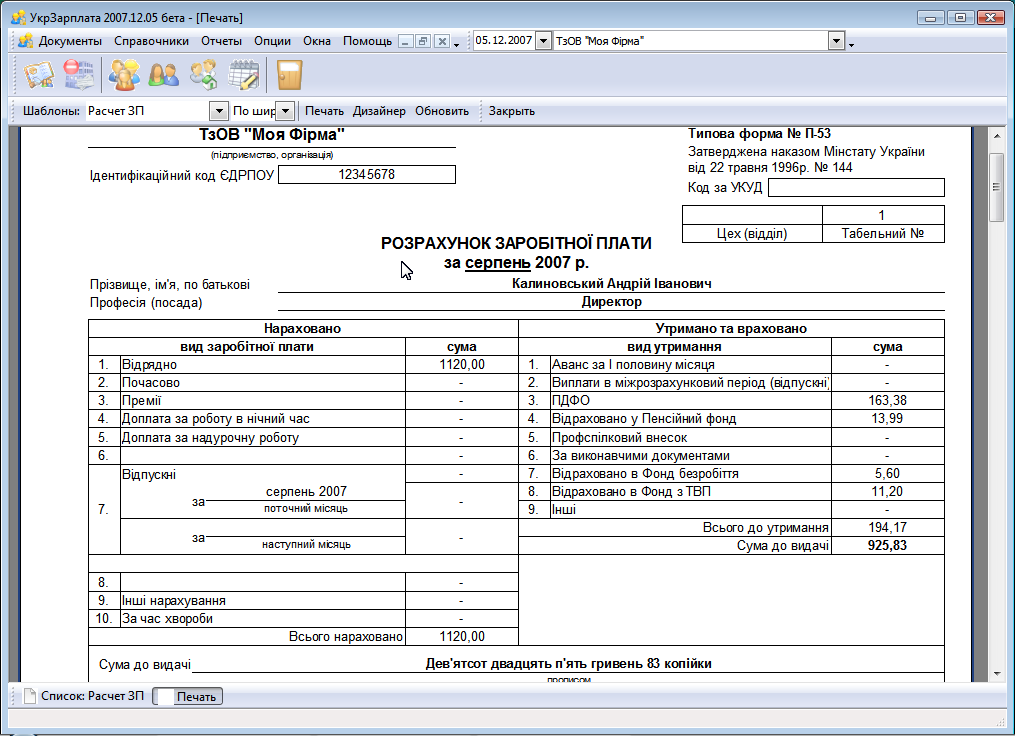Expand the date 05.12.2007 dropdown
The width and height of the screenshot is (1015, 736).
(x=543, y=41)
